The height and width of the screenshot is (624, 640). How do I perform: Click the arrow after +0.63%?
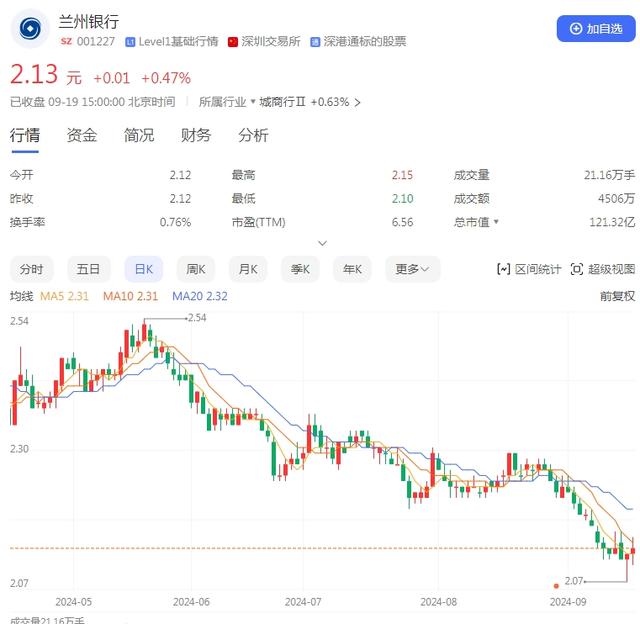click(358, 102)
